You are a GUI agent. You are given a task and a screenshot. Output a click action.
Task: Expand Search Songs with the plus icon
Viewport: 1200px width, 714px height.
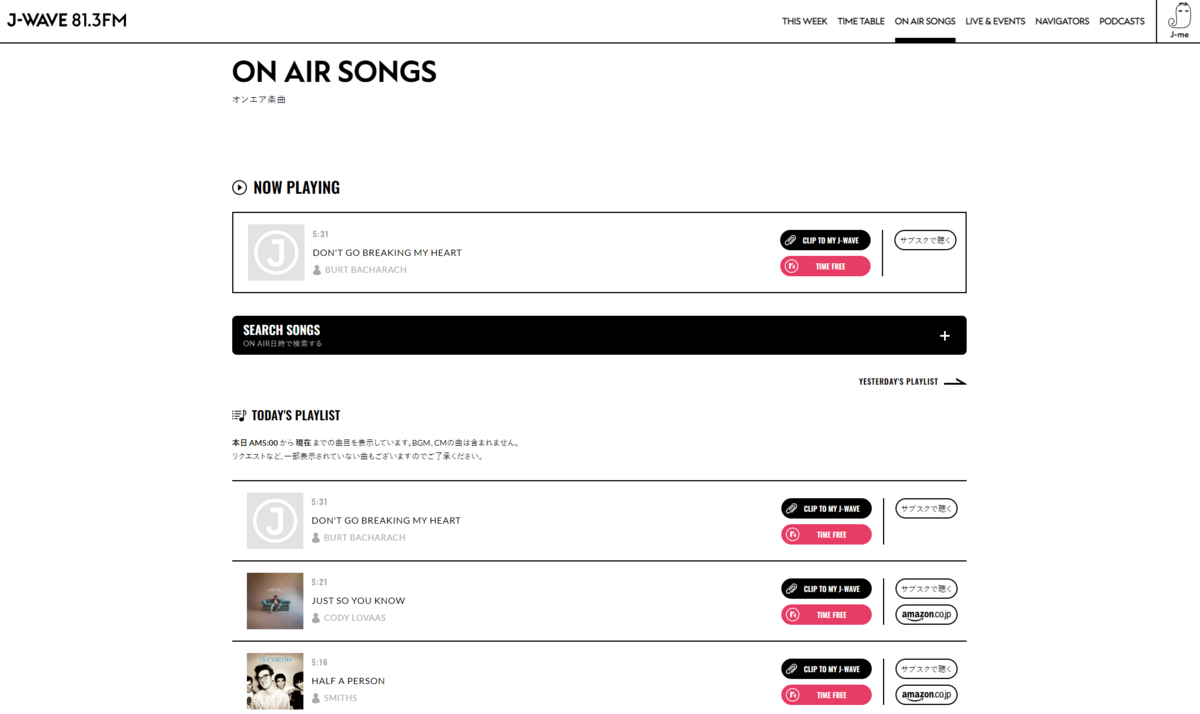click(x=945, y=336)
